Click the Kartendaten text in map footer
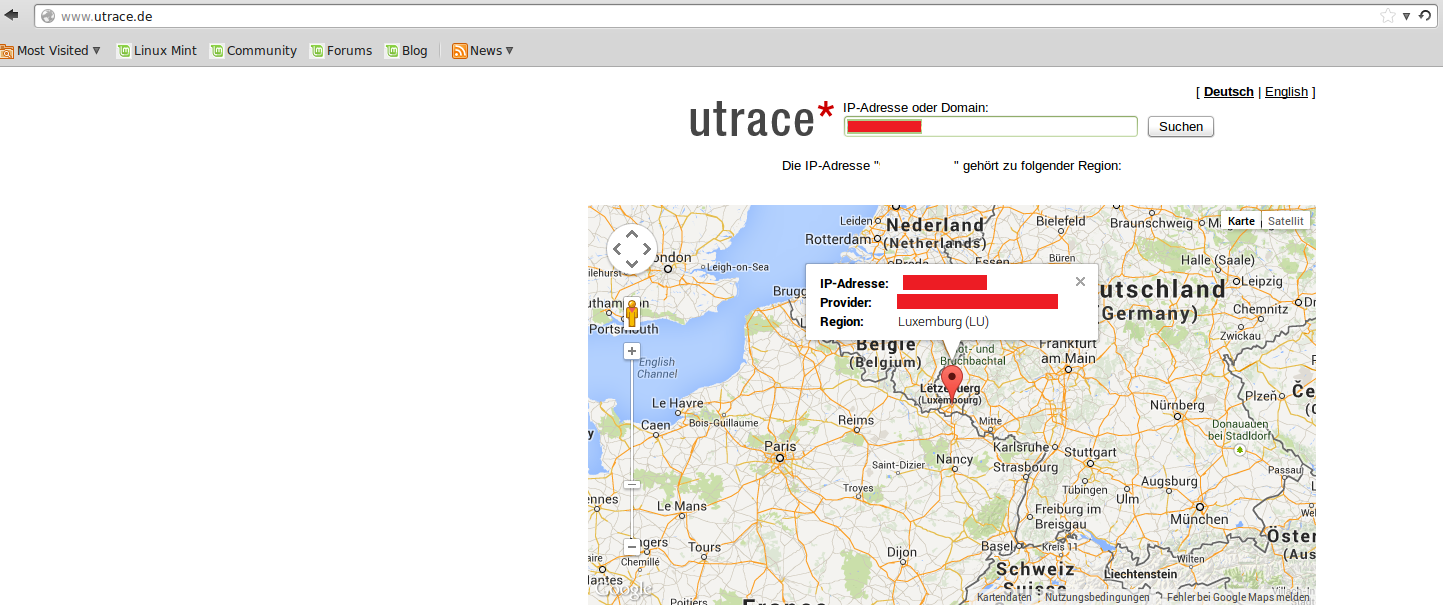 pyautogui.click(x=1005, y=597)
